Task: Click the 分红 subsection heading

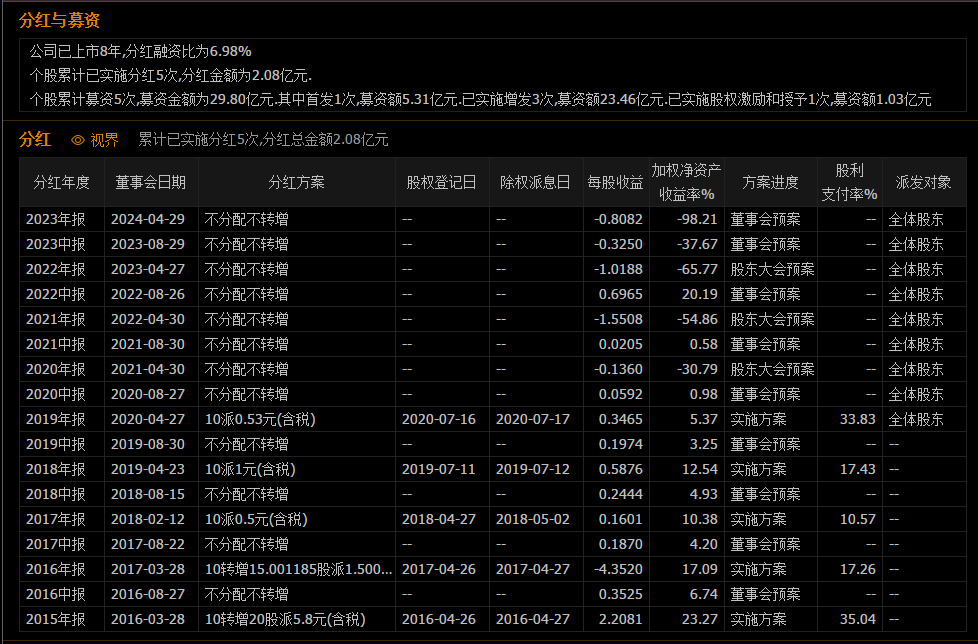Action: click(35, 139)
